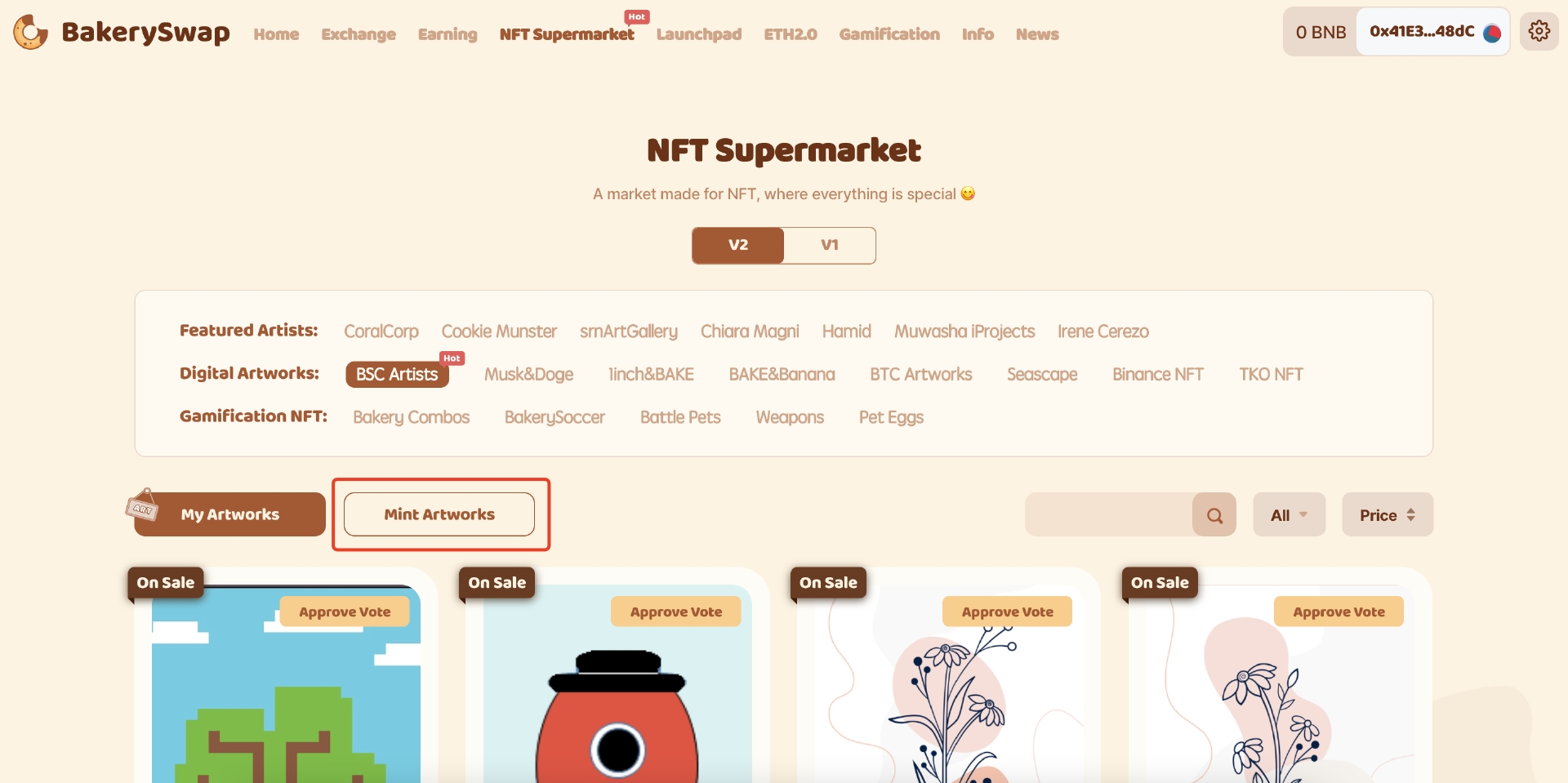
Task: Select the Binance NFT category
Action: [x=1158, y=375]
